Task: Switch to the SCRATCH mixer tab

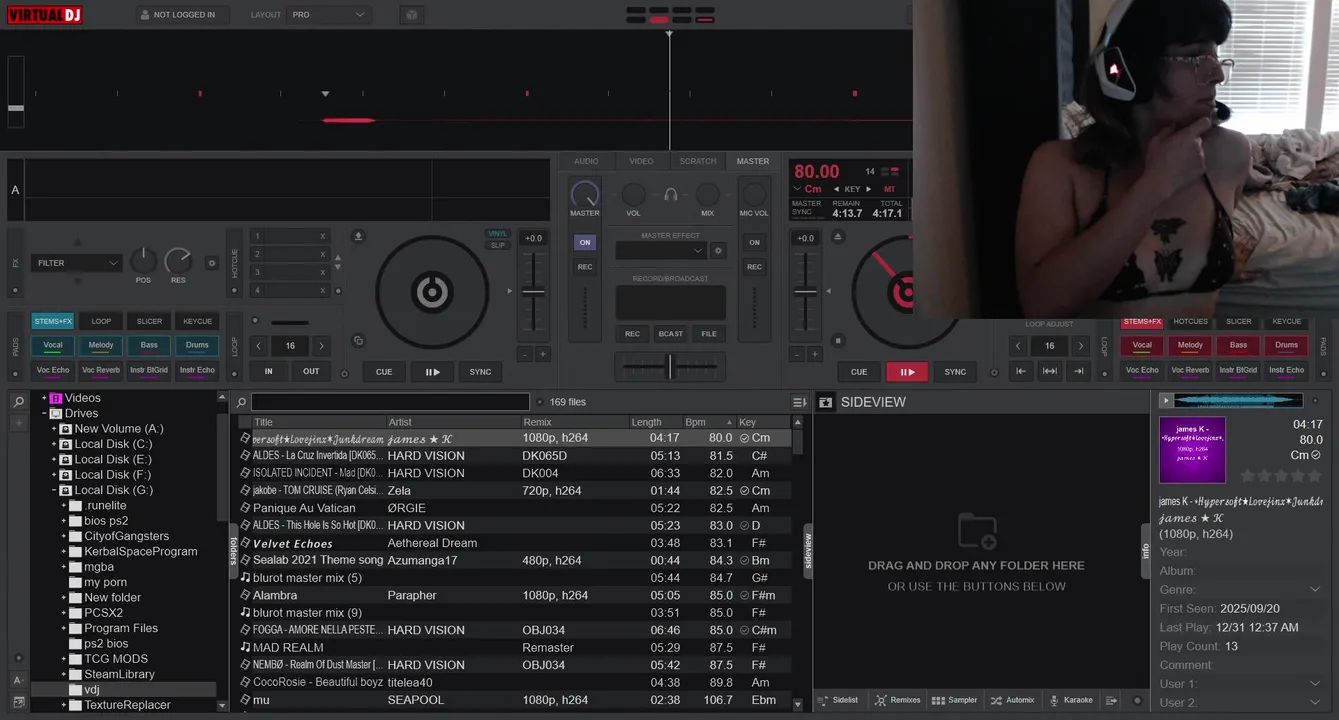Action: 698,161
